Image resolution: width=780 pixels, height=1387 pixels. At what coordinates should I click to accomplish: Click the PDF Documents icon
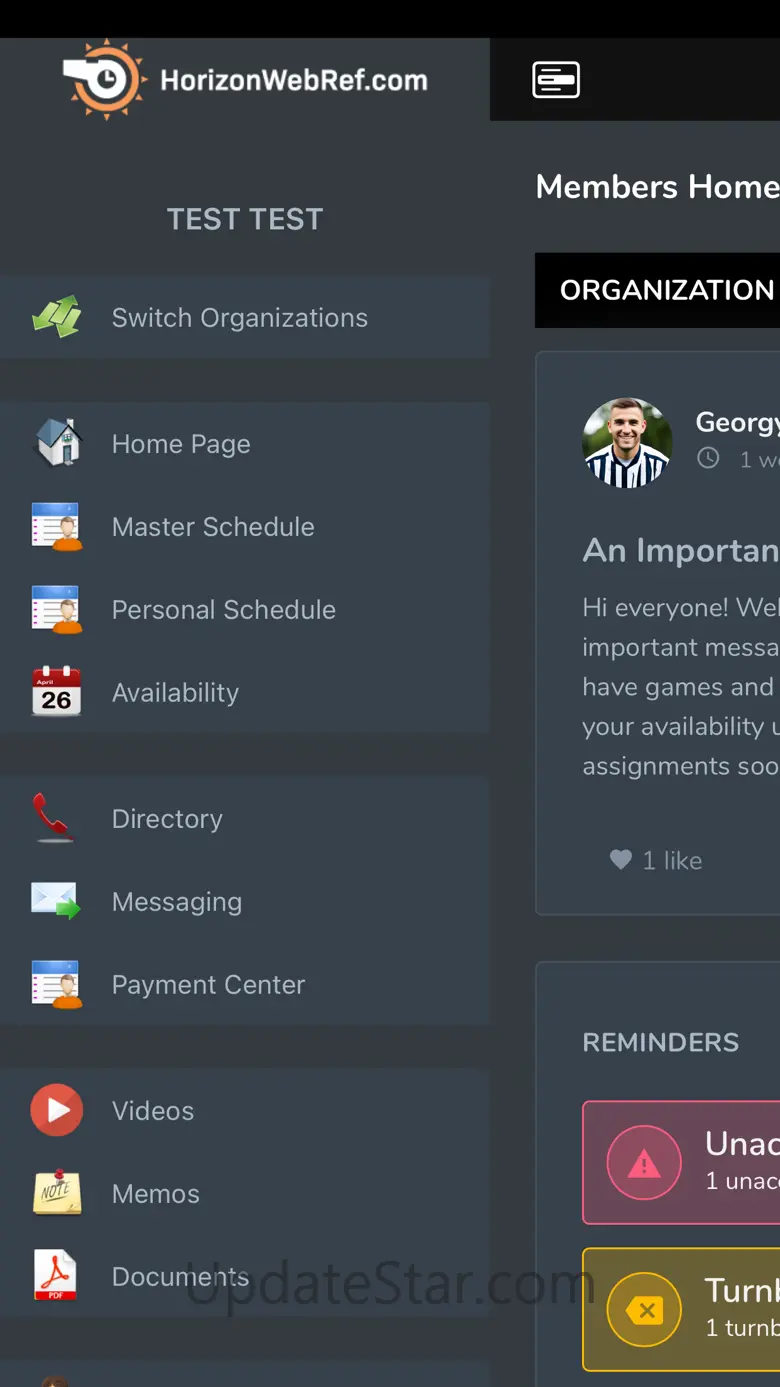pos(56,1276)
